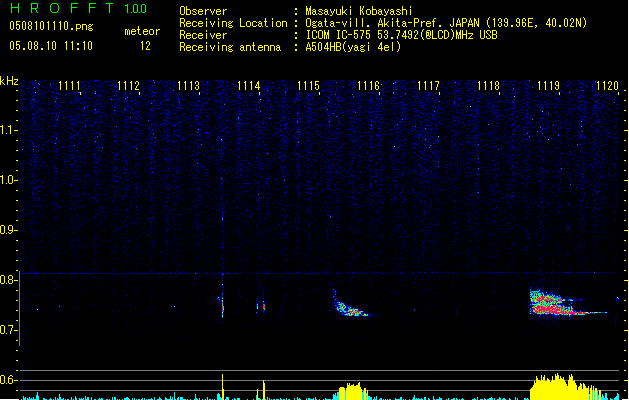
Task: Click the 1111 time marker
Action: (69, 86)
